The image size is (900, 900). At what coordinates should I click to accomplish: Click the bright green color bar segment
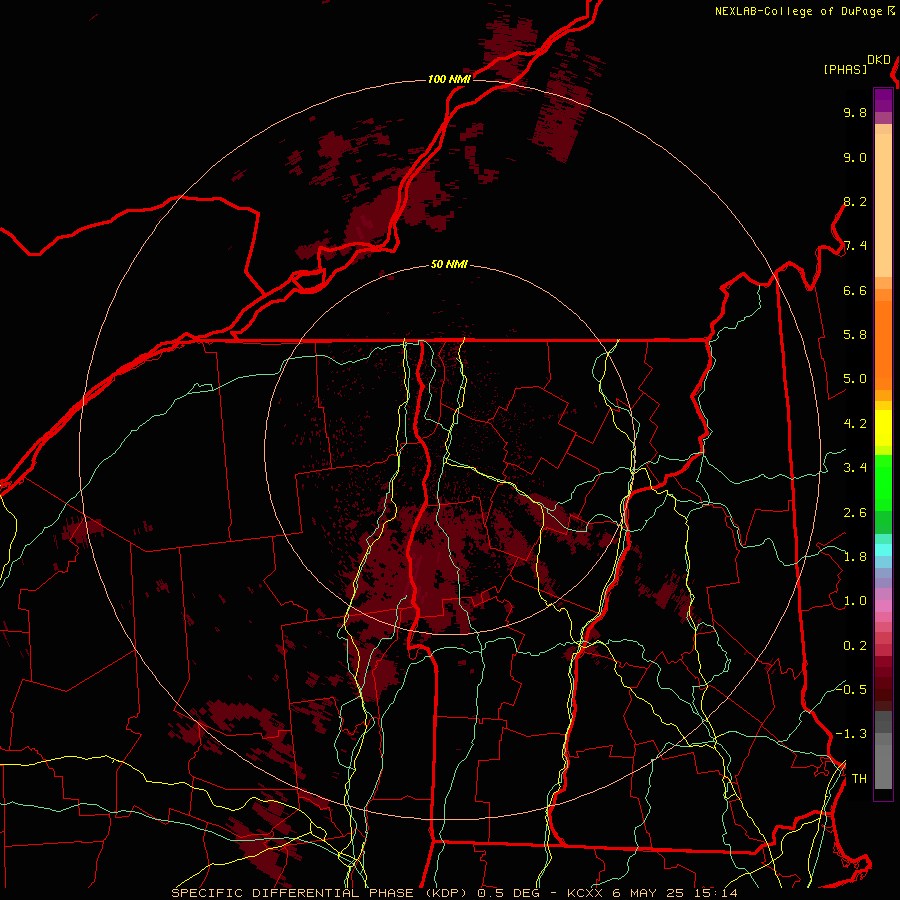(883, 482)
